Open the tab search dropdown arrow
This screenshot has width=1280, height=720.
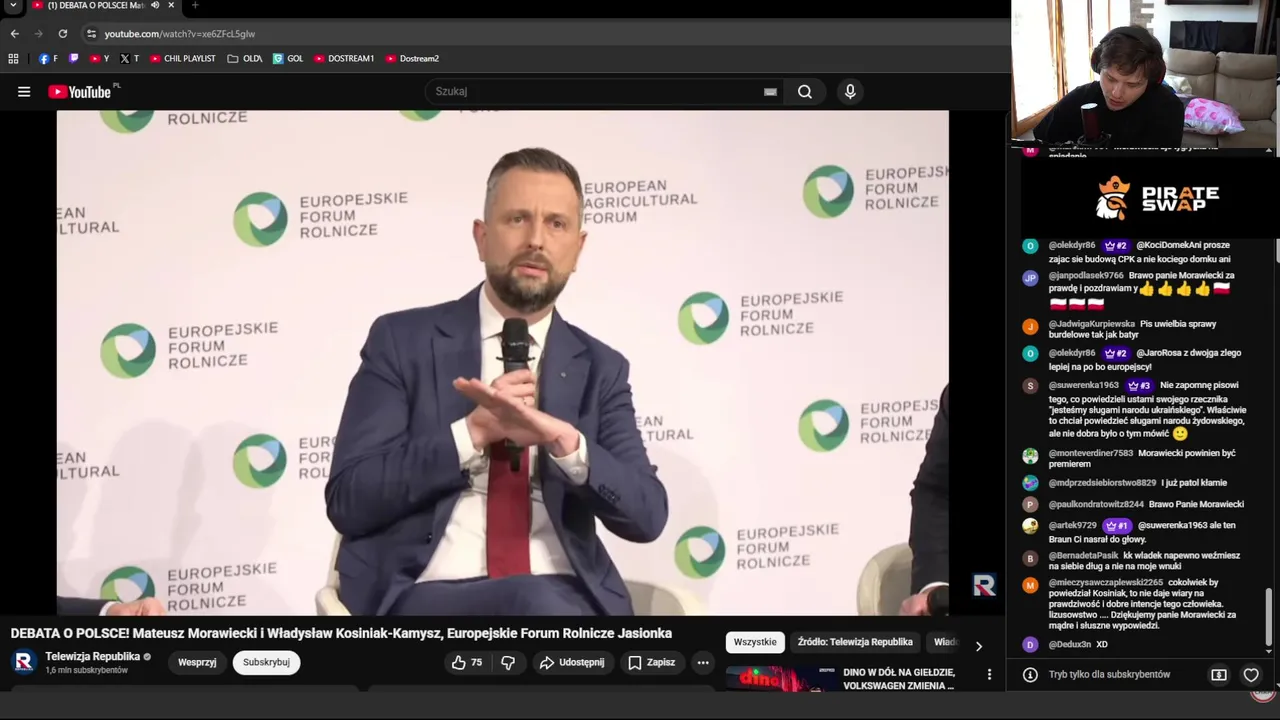tap(13, 6)
